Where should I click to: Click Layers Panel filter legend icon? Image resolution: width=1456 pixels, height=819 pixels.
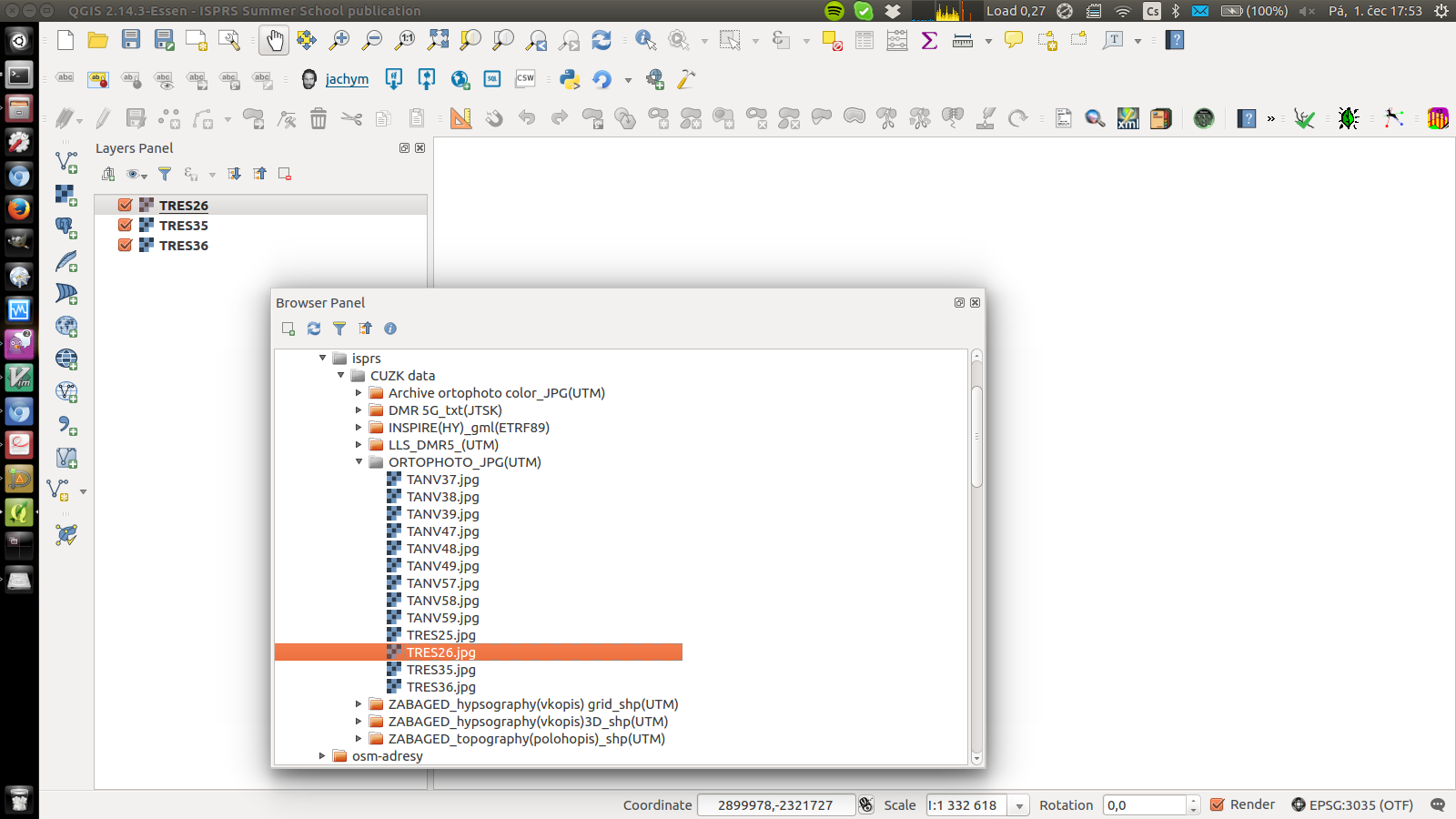tap(165, 174)
